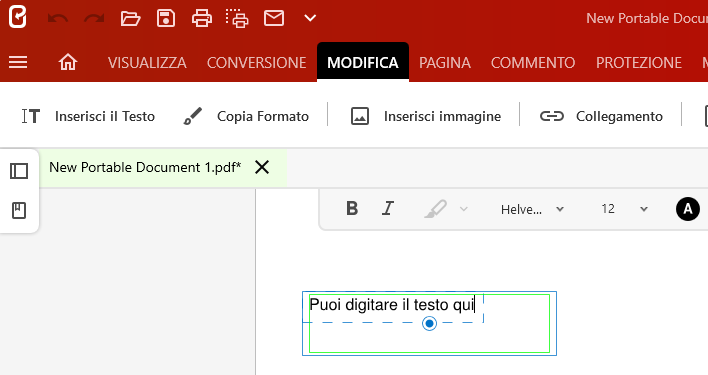Switch to the COMMENTO tab
The image size is (708, 375).
coord(533,63)
